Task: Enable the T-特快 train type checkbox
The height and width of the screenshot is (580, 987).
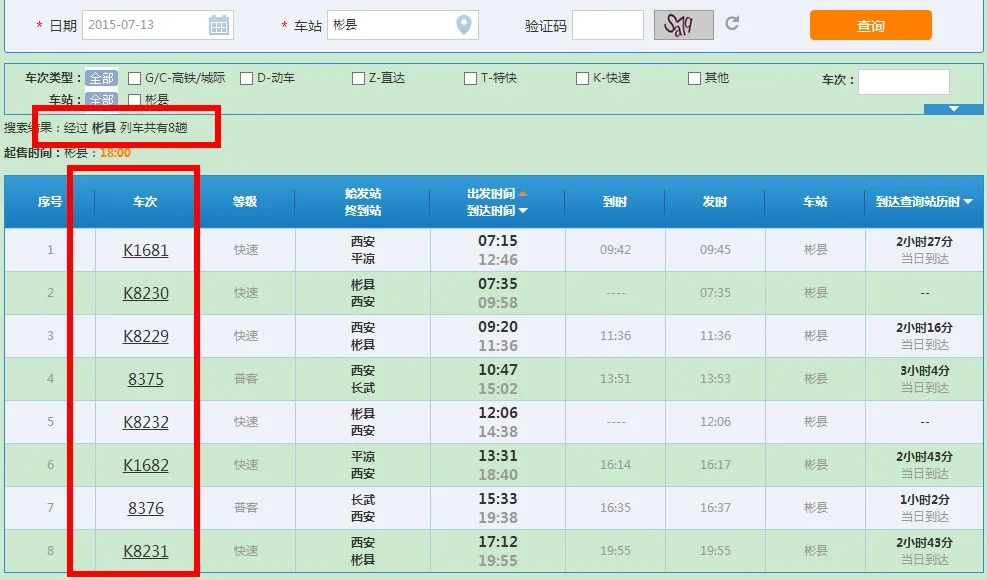Action: (469, 76)
